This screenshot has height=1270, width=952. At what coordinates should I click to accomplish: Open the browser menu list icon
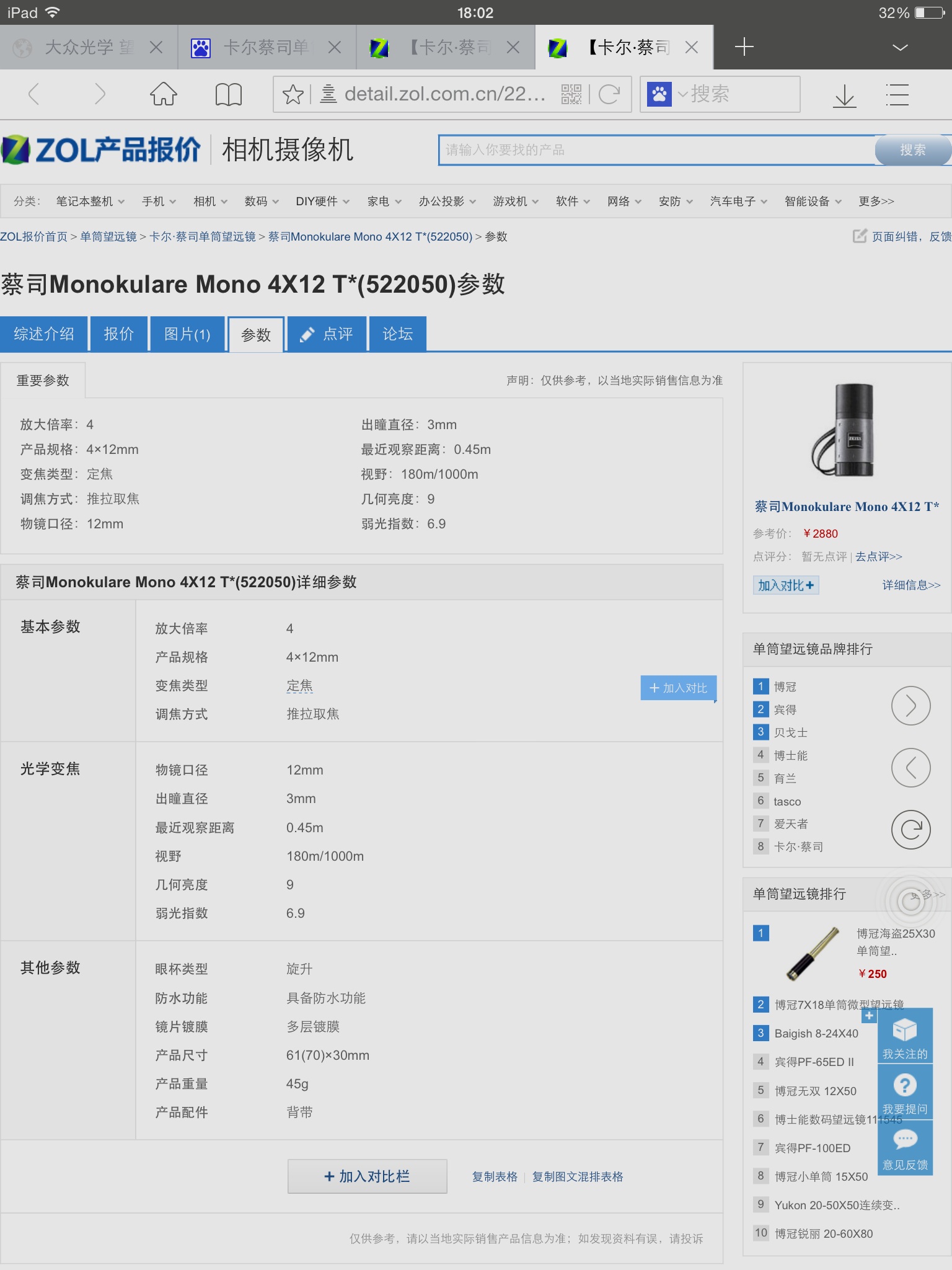[x=897, y=94]
